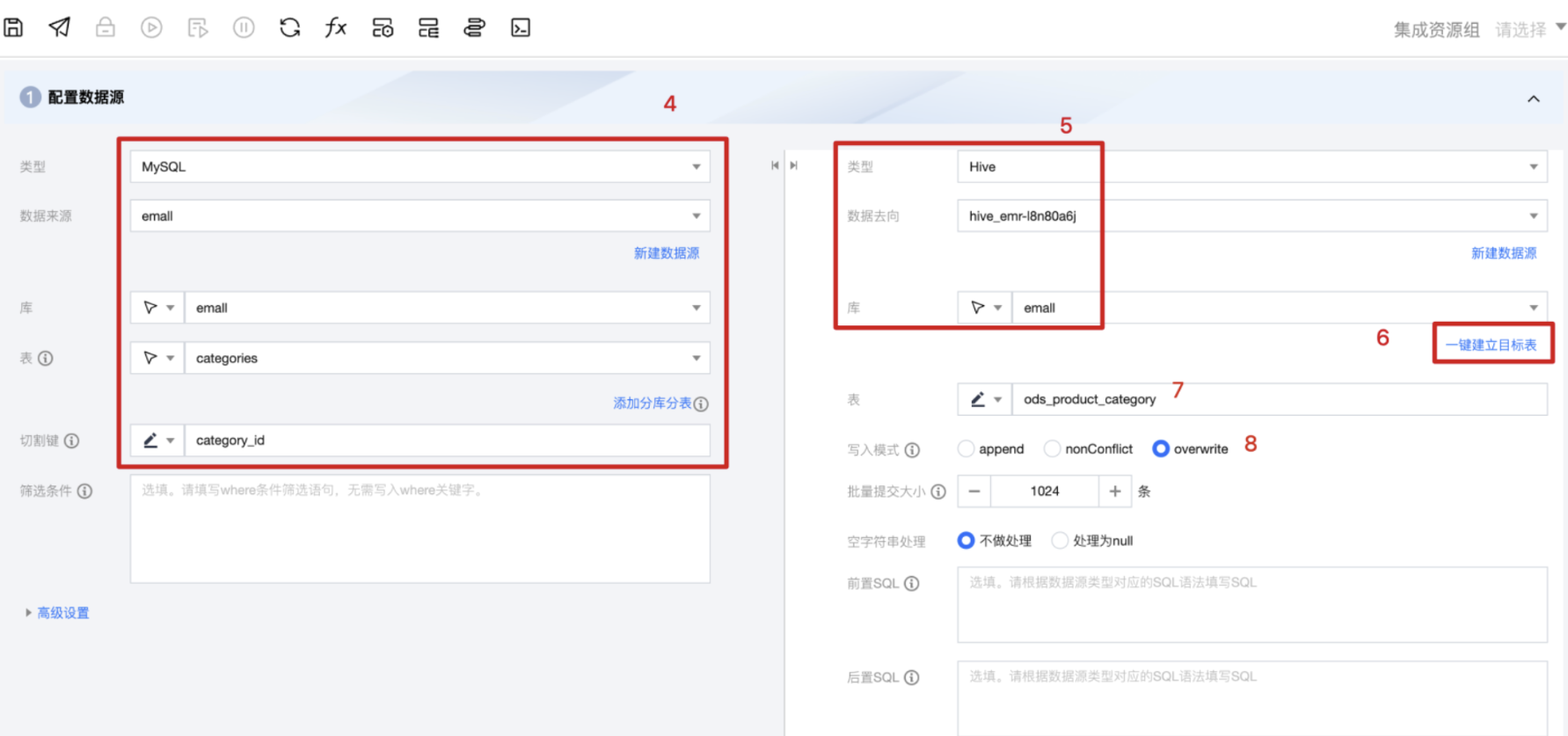Click the terminal console icon
1568x736 pixels.
click(521, 28)
